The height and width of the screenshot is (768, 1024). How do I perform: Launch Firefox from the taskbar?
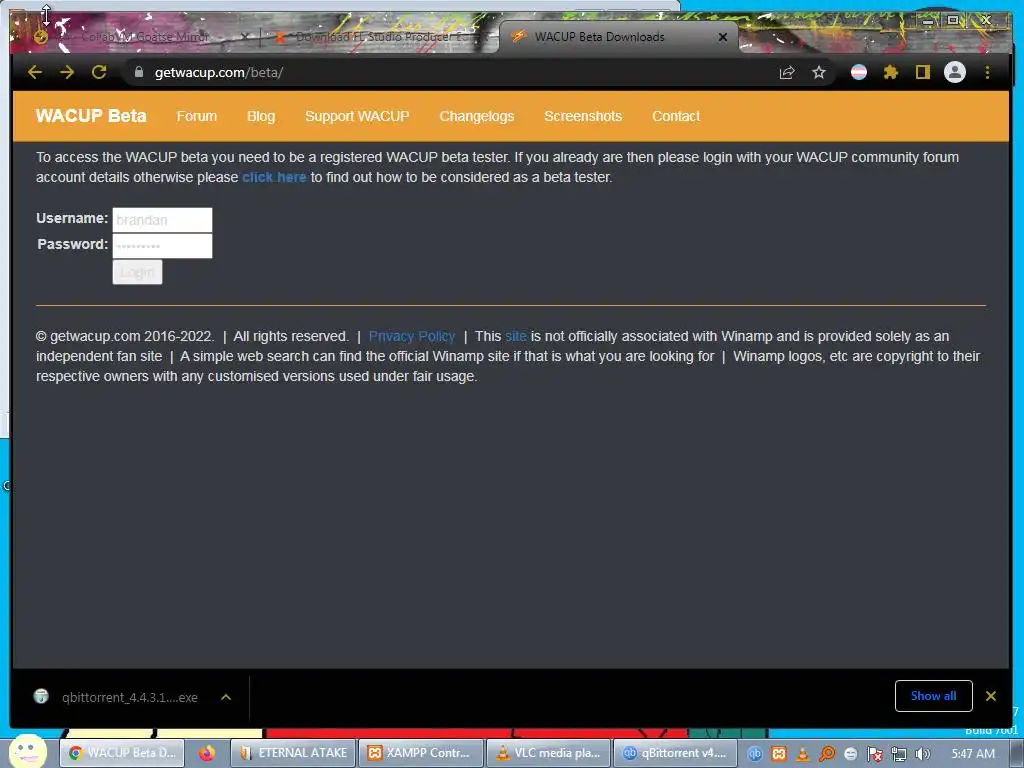pyautogui.click(x=207, y=753)
